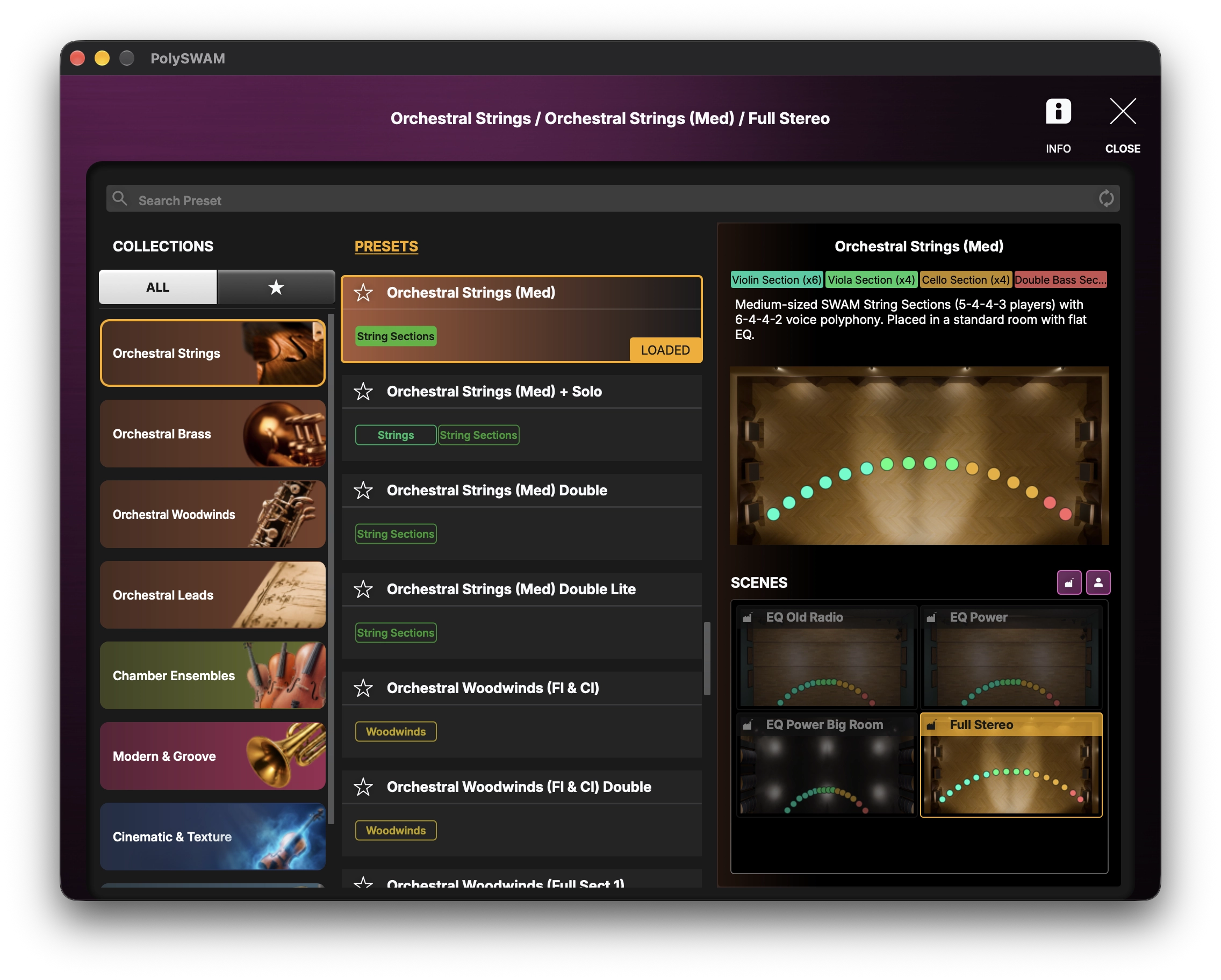The height and width of the screenshot is (980, 1221).
Task: Open the Modern & Groove collection
Action: 212,756
